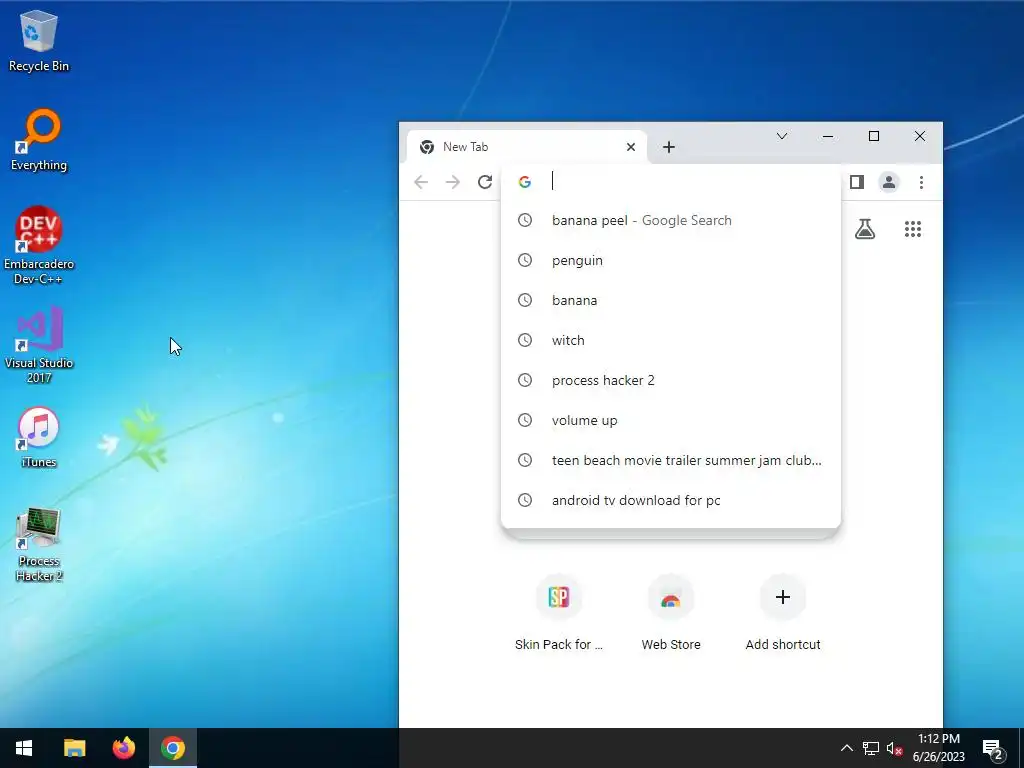Image resolution: width=1024 pixels, height=768 pixels.
Task: Open the Recycle Bin desktop icon
Action: (x=39, y=40)
